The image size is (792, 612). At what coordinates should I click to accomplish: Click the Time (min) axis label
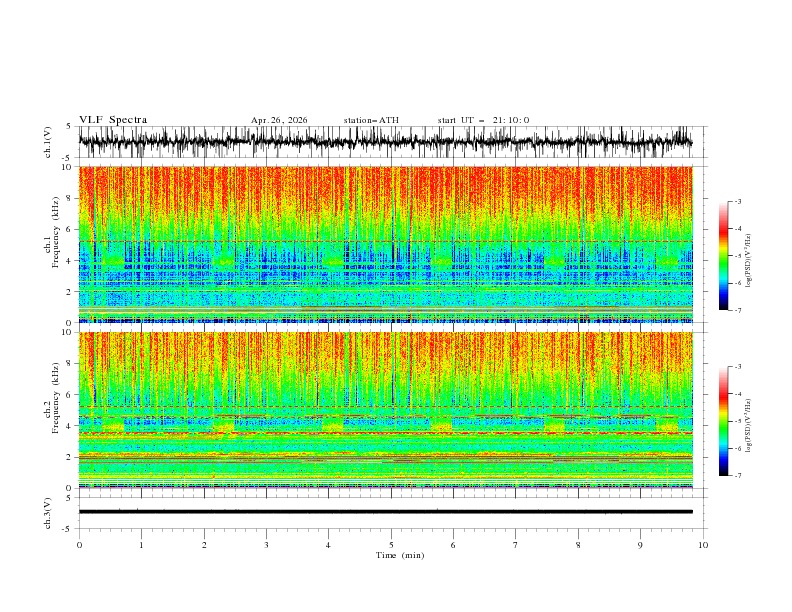[x=400, y=555]
